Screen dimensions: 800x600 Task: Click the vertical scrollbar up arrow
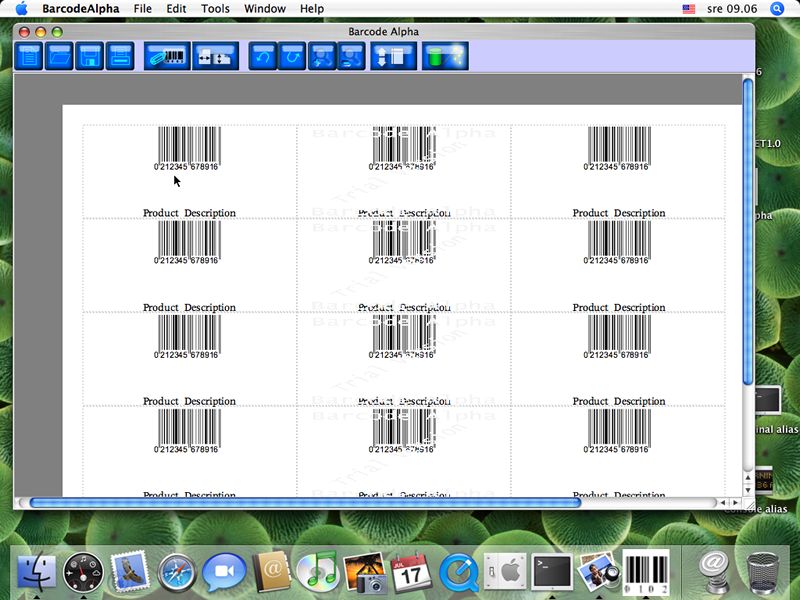(748, 478)
